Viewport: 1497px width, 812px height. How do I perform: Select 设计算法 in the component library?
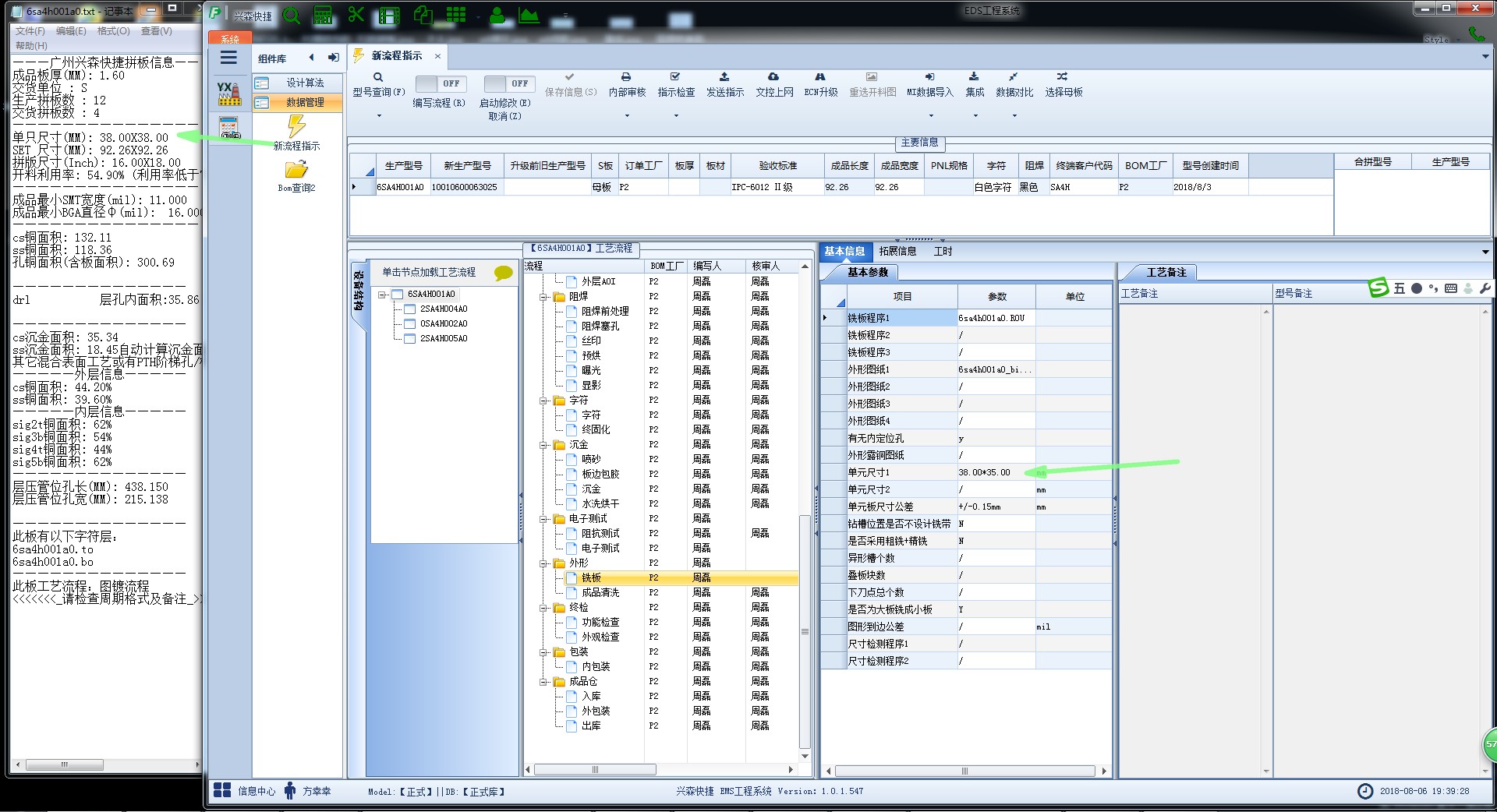click(297, 83)
